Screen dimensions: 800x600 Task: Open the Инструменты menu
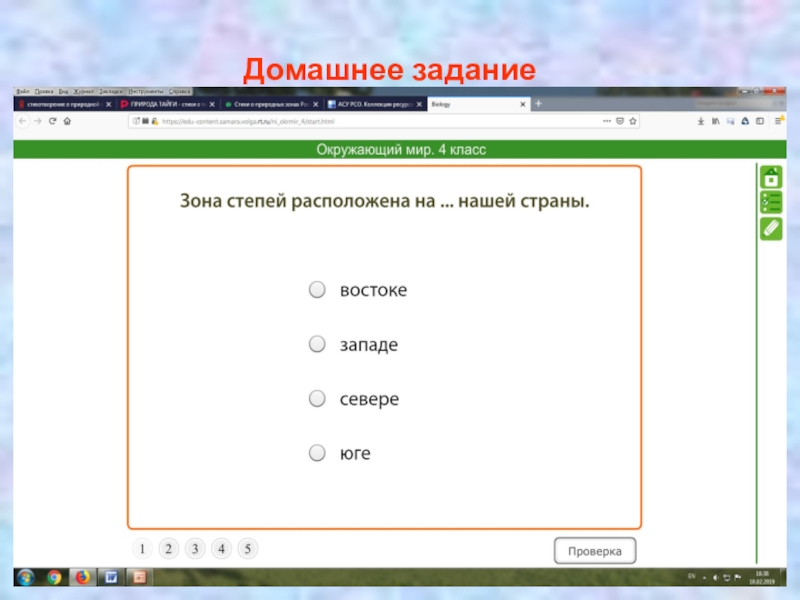click(x=146, y=91)
